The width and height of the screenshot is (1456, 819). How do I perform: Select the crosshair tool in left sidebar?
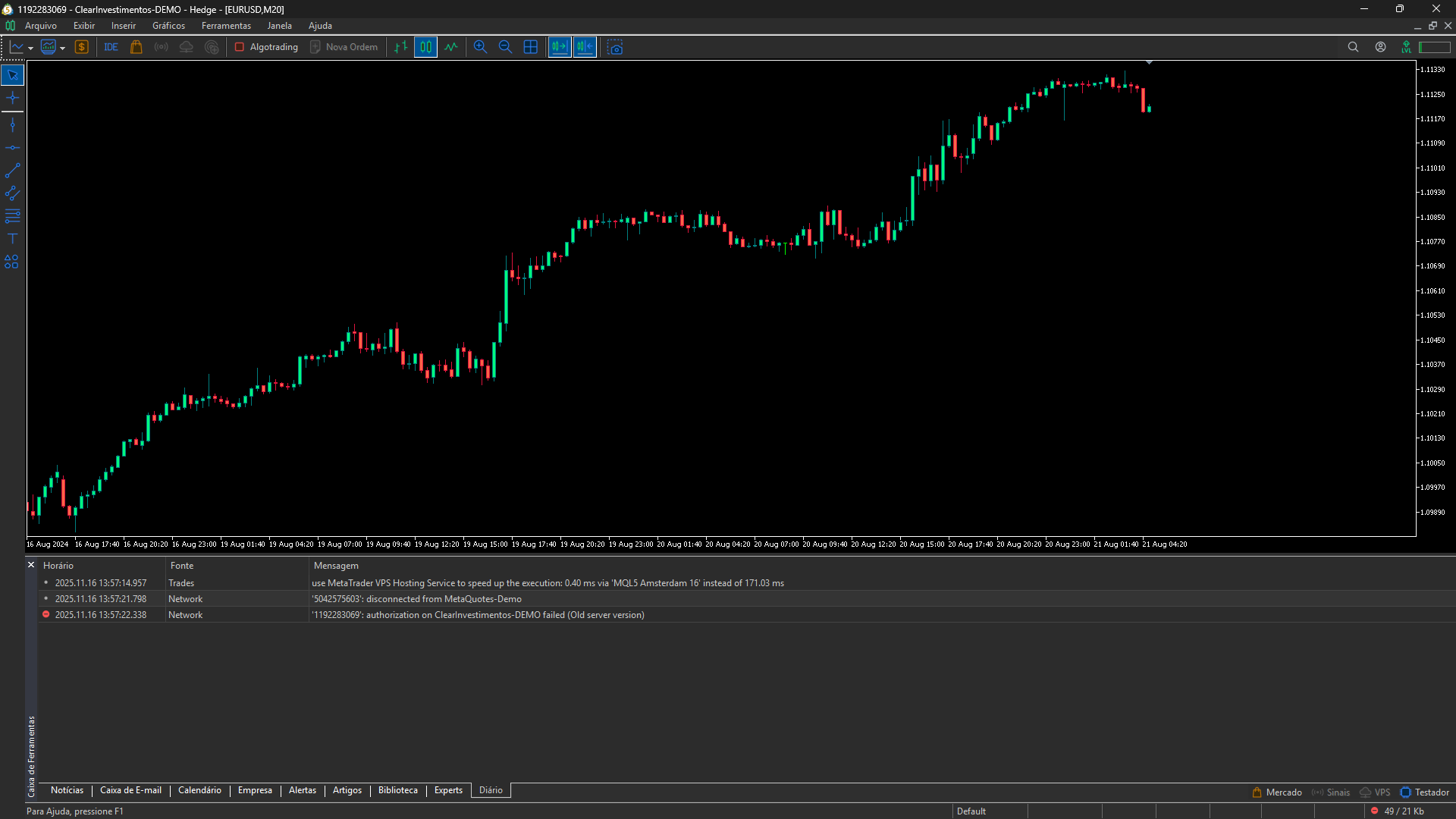click(12, 98)
